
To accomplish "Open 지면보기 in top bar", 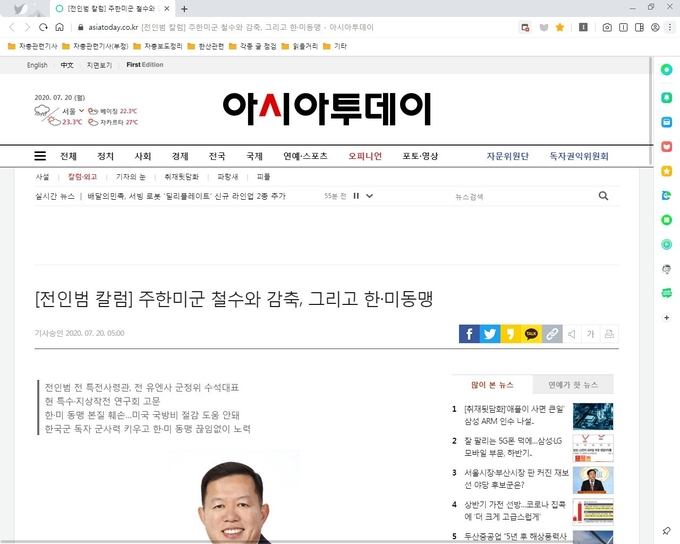I will click(99, 65).
